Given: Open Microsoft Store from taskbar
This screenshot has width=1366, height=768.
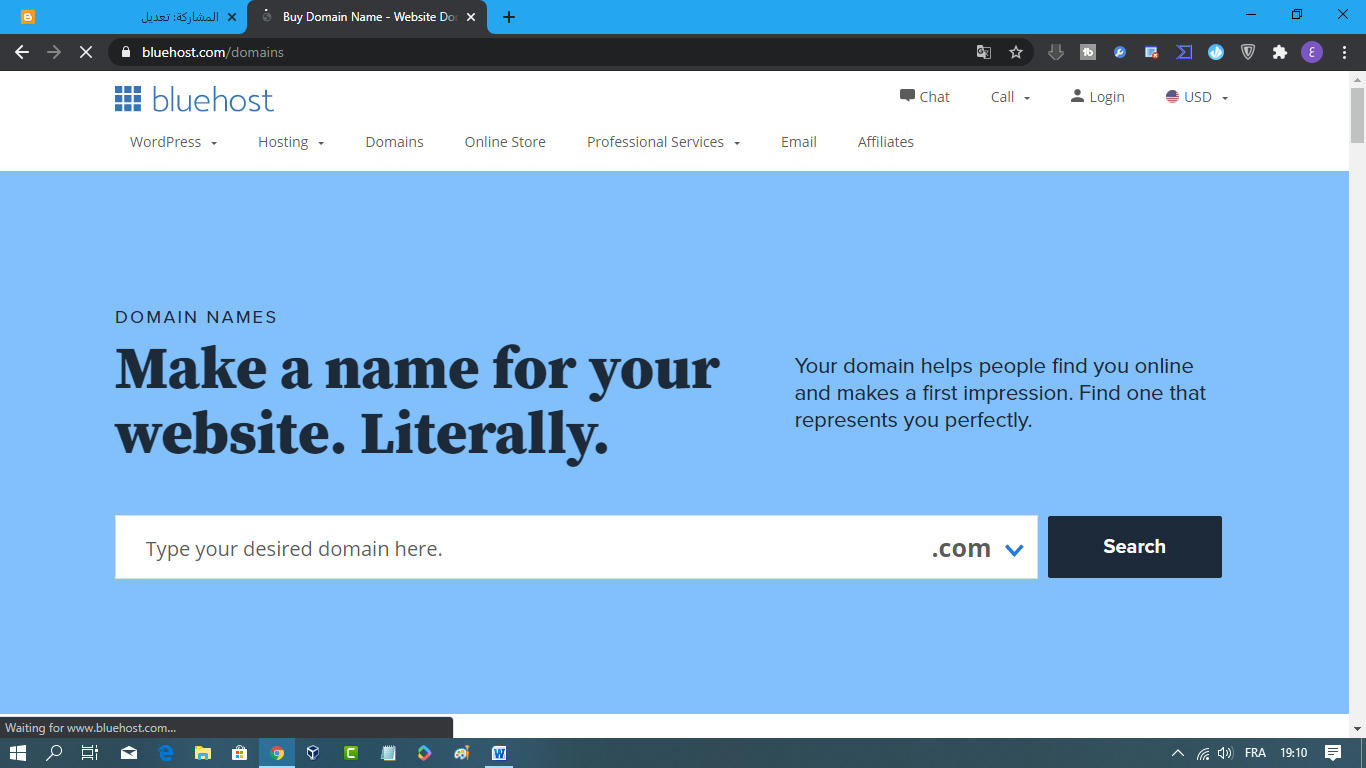Looking at the screenshot, I should 240,753.
